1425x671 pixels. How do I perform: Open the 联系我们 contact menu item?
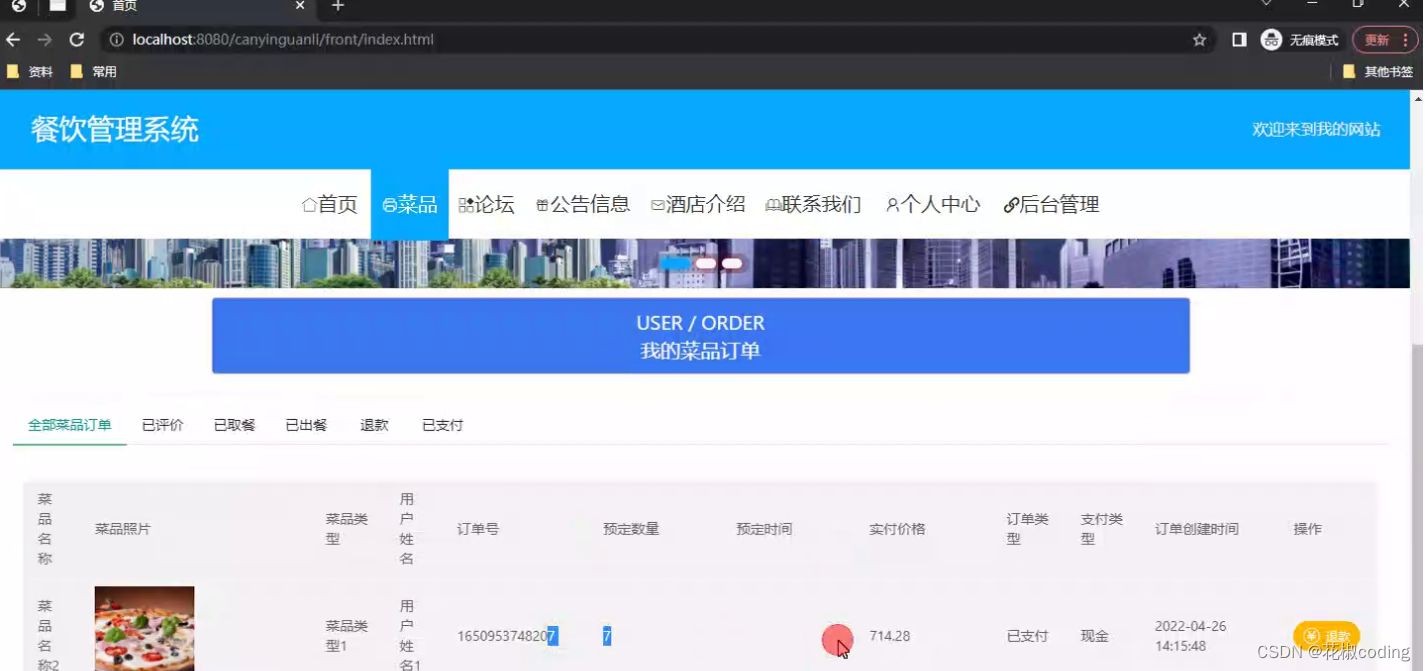(813, 205)
